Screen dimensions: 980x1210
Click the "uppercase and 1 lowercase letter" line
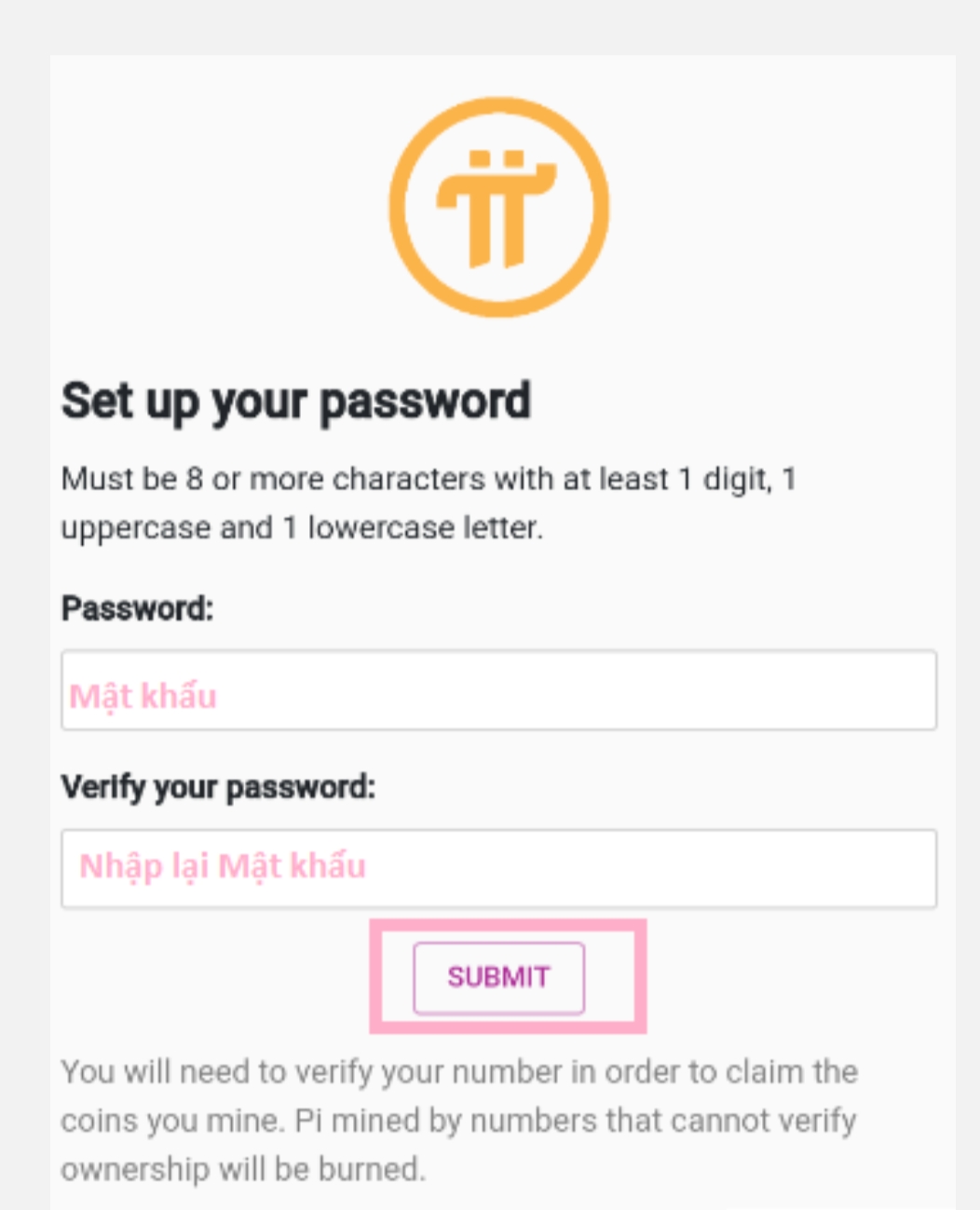click(x=301, y=528)
